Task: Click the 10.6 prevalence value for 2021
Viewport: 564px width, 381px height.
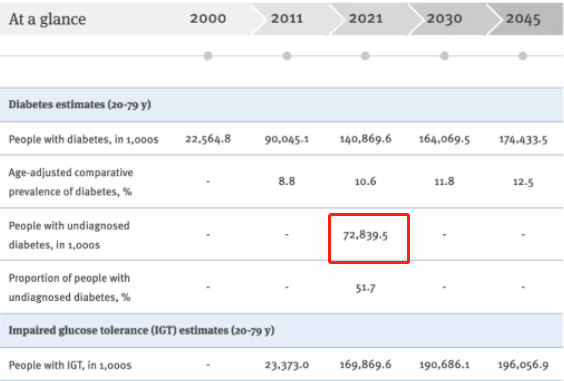Action: pyautogui.click(x=365, y=181)
